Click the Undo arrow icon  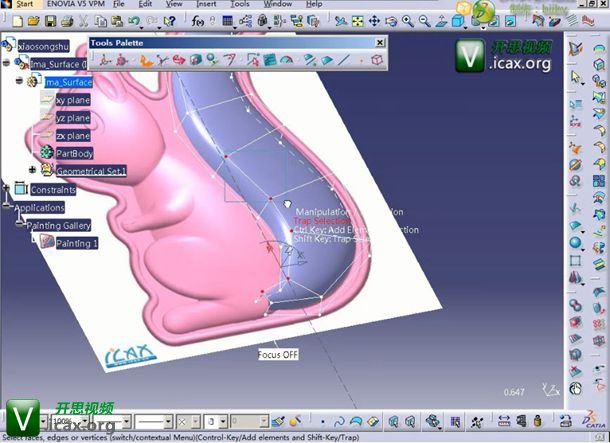pyautogui.click(x=134, y=20)
